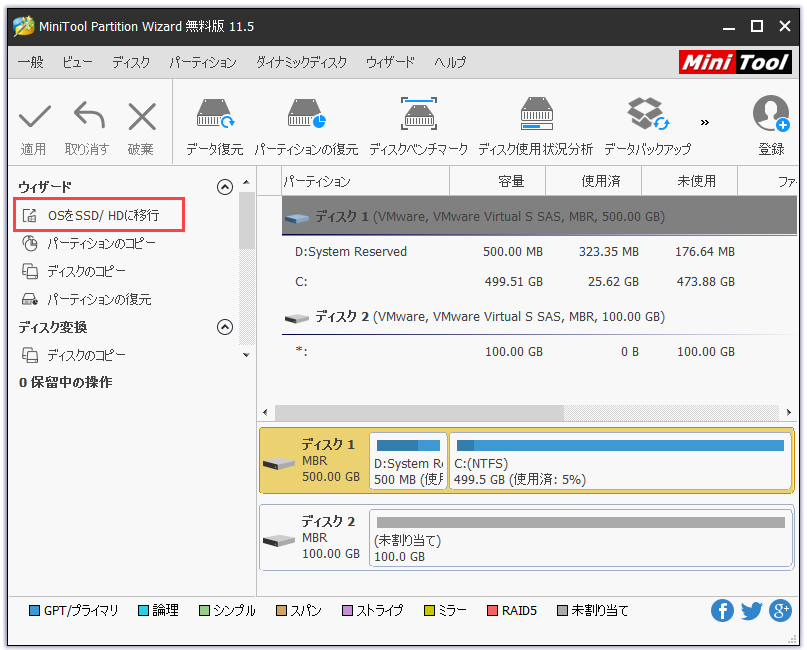
Task: Click the horizontal scrollbar thumb
Action: pyautogui.click(x=419, y=412)
